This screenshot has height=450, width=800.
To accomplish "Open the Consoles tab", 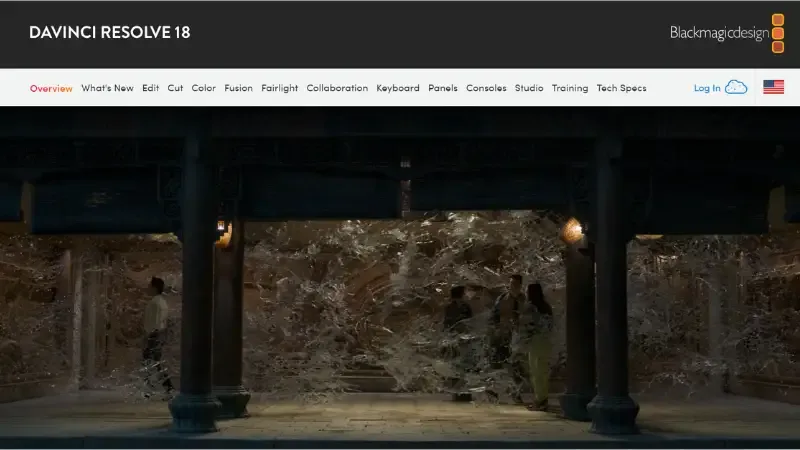I will 486,88.
